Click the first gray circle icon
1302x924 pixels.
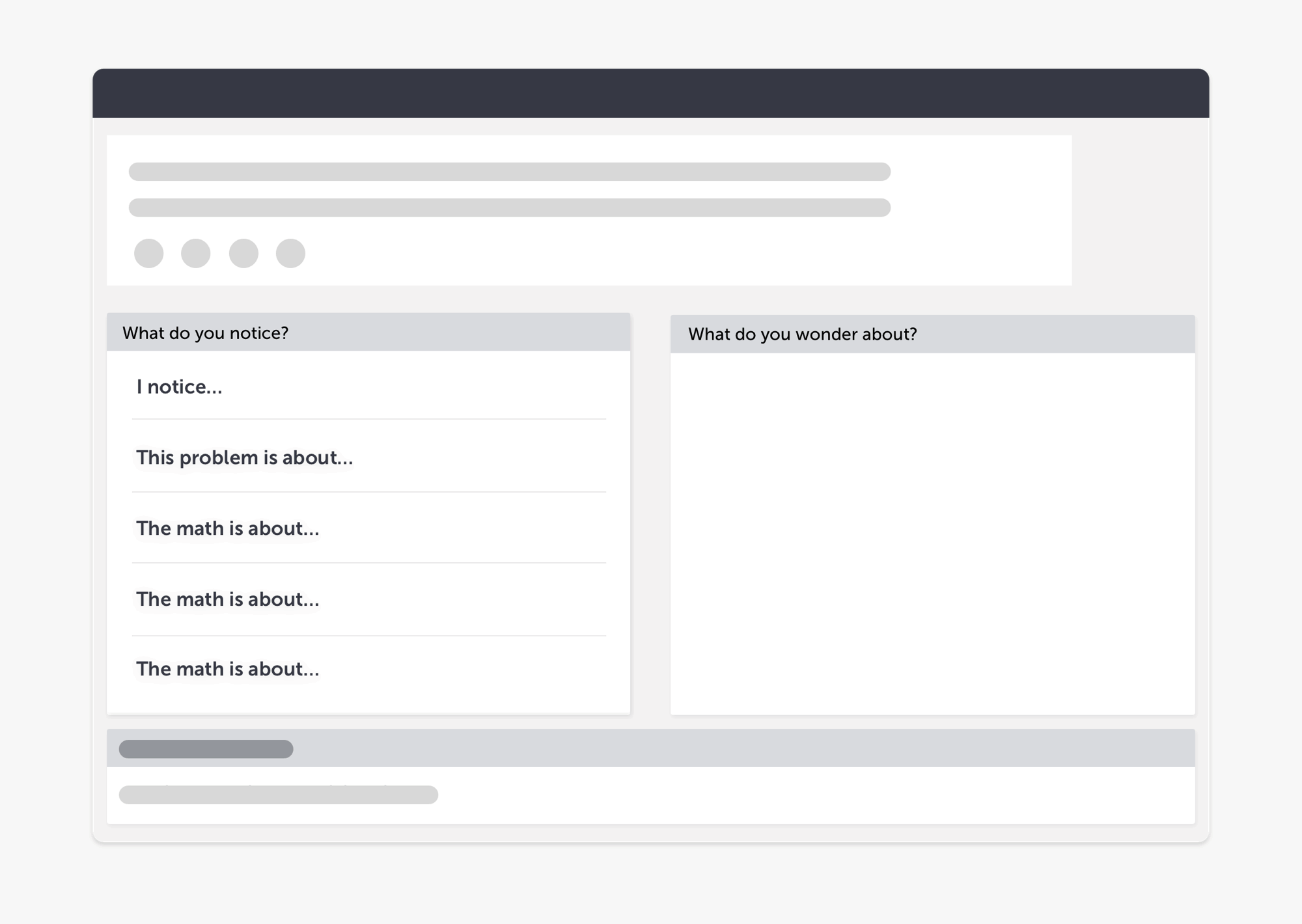(x=148, y=253)
